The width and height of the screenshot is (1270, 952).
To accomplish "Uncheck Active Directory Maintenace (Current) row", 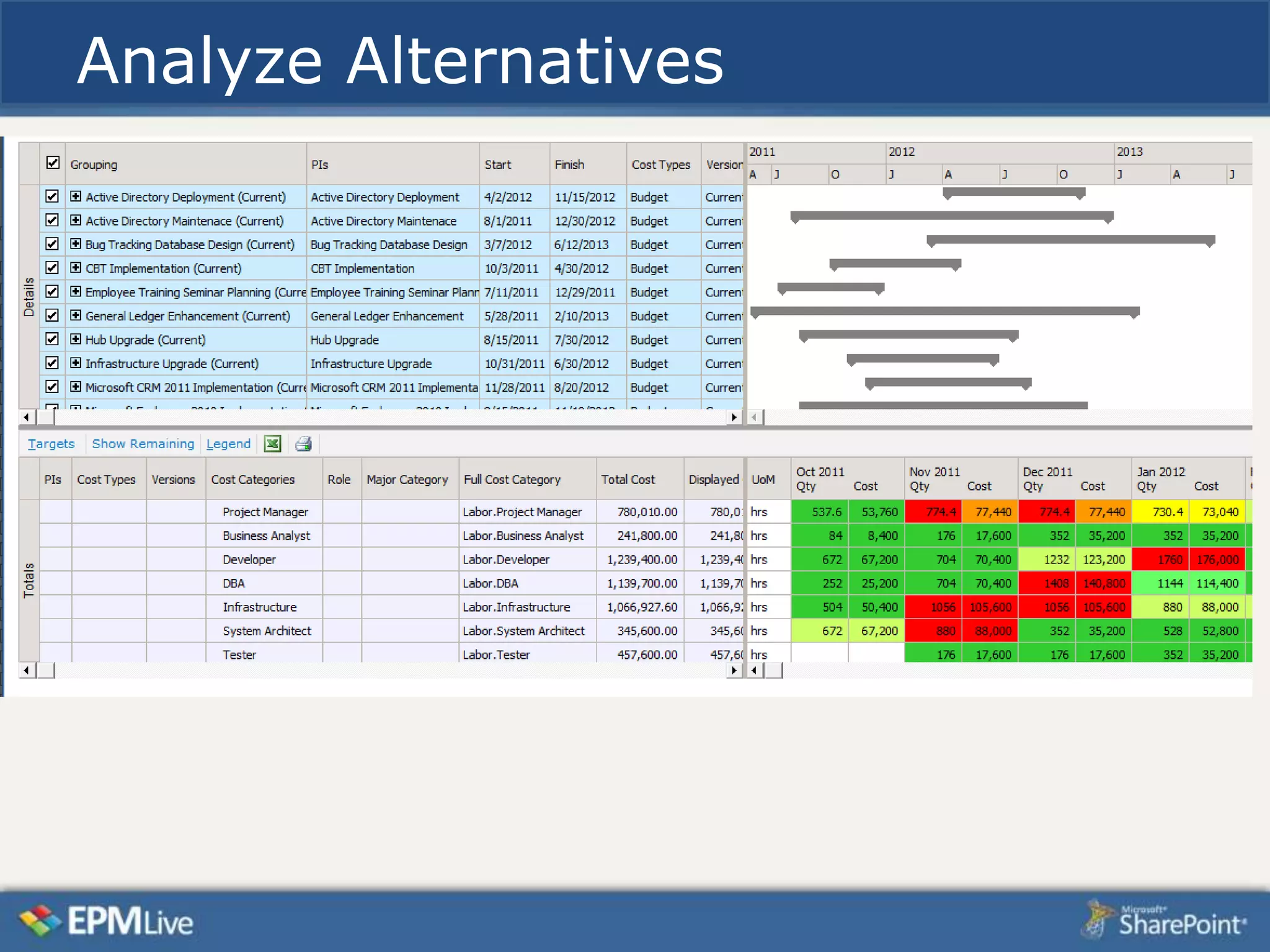I will click(x=52, y=220).
